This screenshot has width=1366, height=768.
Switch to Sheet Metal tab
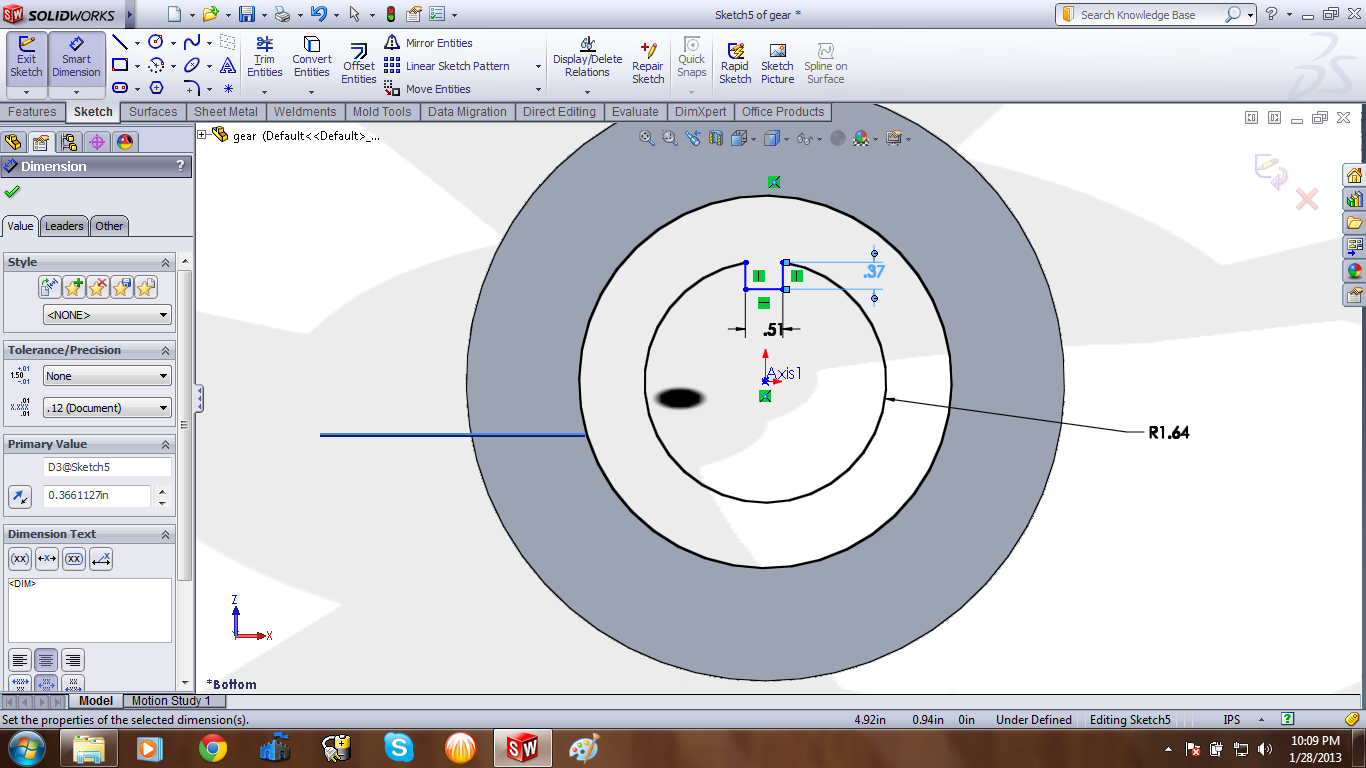(x=226, y=112)
